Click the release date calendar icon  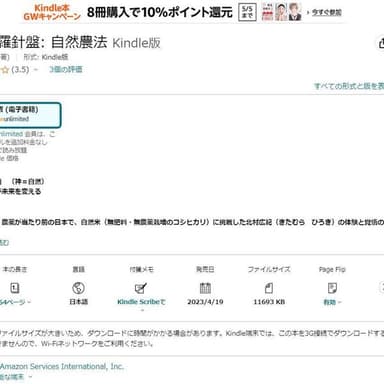click(x=205, y=288)
